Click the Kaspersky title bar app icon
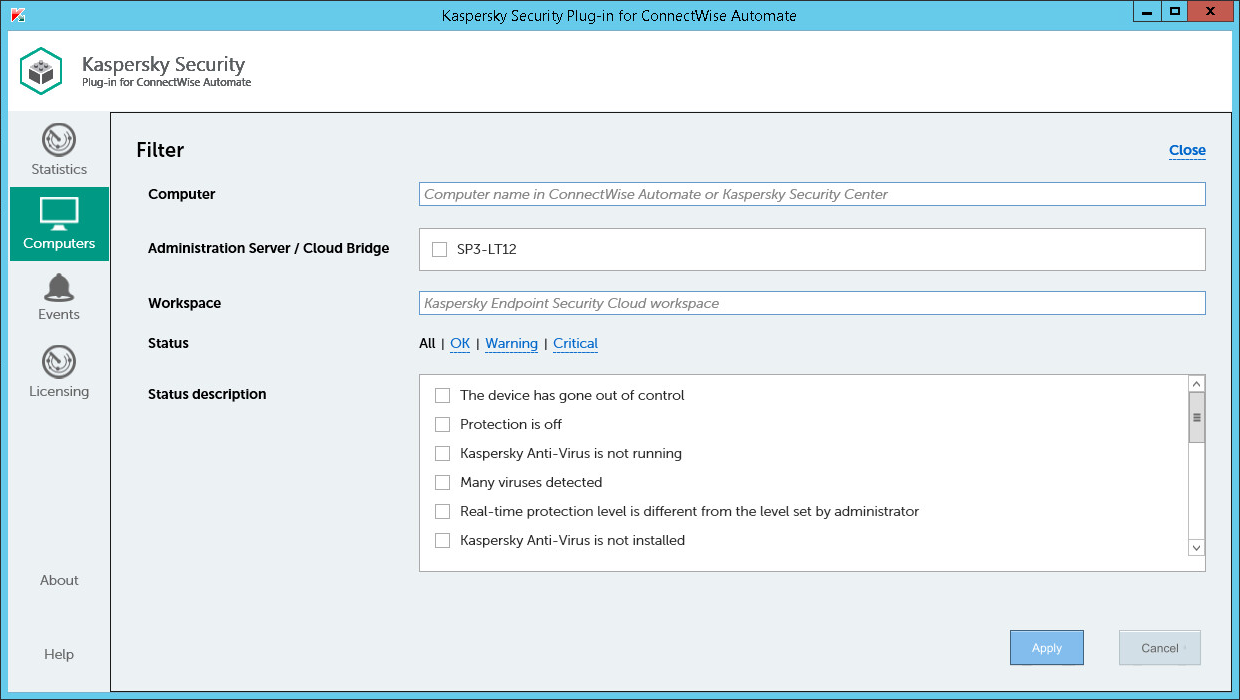 coord(16,14)
